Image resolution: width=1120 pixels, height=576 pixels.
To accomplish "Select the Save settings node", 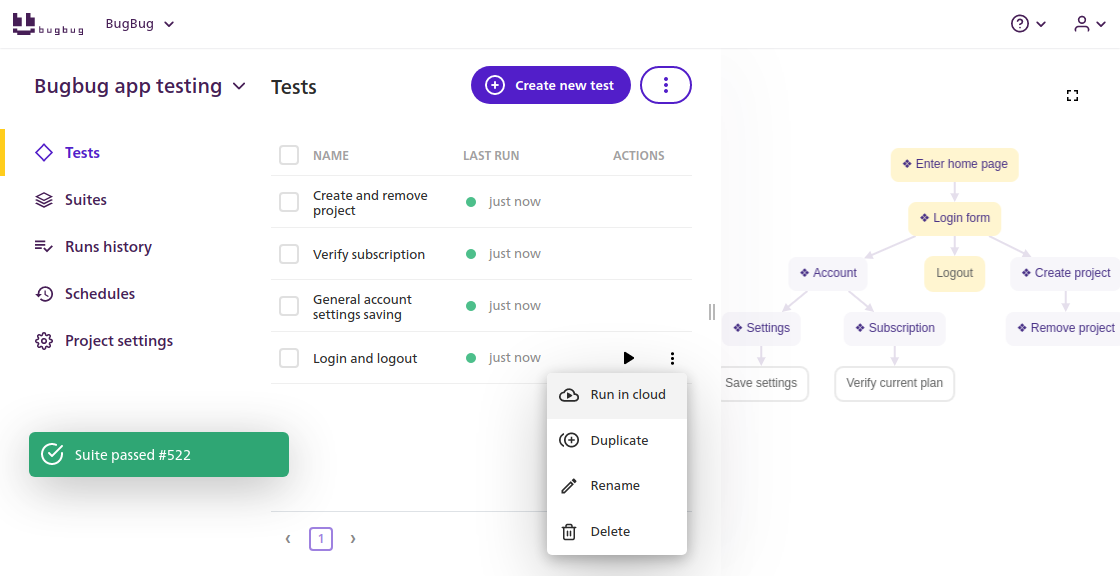I will click(764, 384).
